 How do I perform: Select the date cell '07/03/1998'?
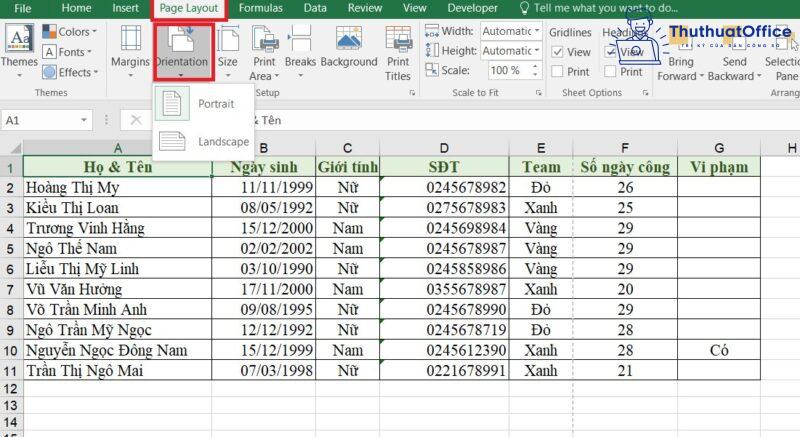coord(264,371)
